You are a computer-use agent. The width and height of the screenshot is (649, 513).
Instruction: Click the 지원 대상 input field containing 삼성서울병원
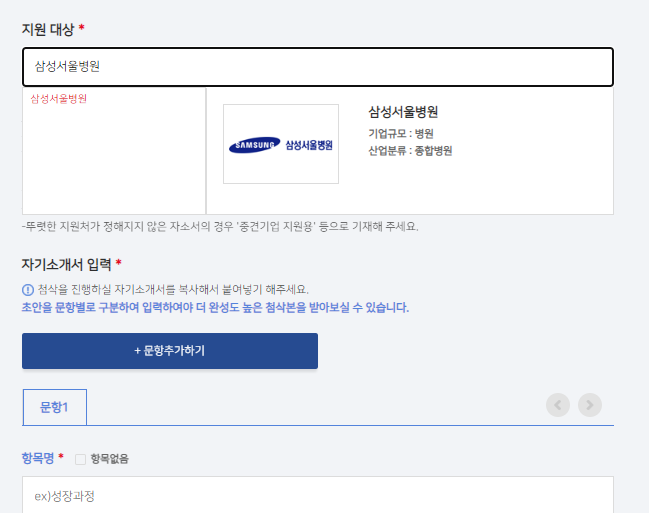tap(317, 67)
